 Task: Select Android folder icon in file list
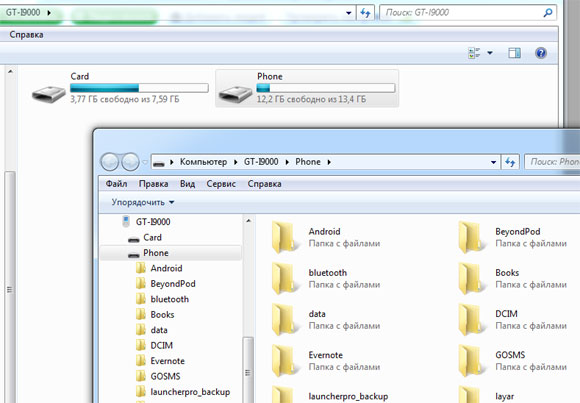click(285, 238)
